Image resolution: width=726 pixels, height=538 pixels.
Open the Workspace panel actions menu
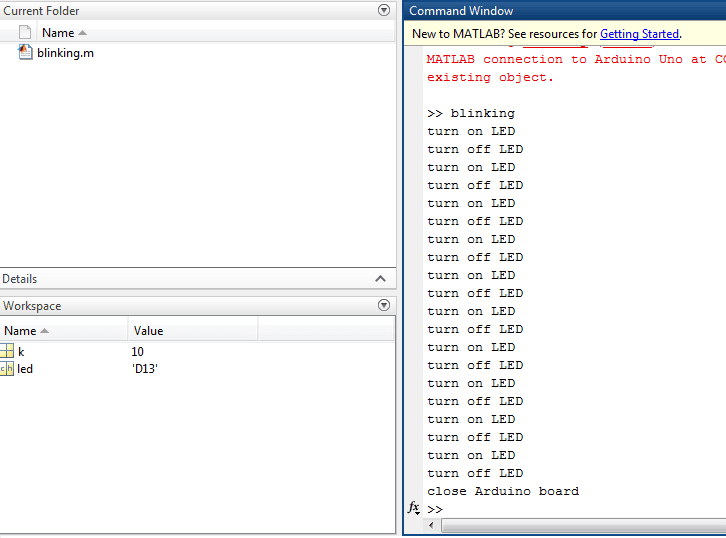tap(383, 305)
